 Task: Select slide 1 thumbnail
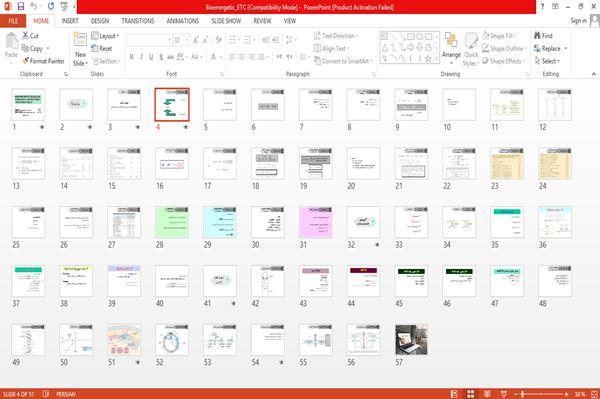(28, 105)
